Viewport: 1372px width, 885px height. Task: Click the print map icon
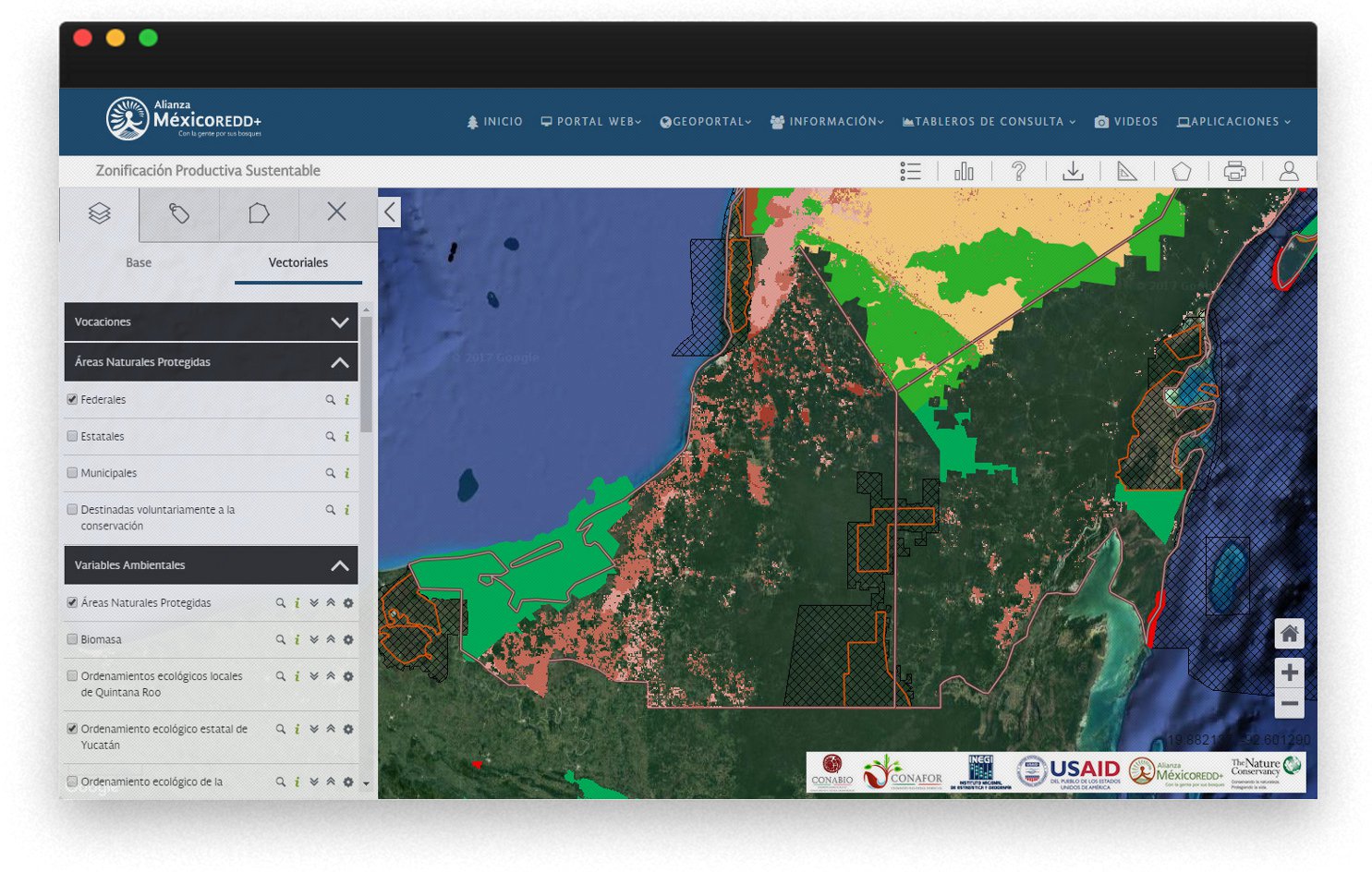[x=1234, y=171]
